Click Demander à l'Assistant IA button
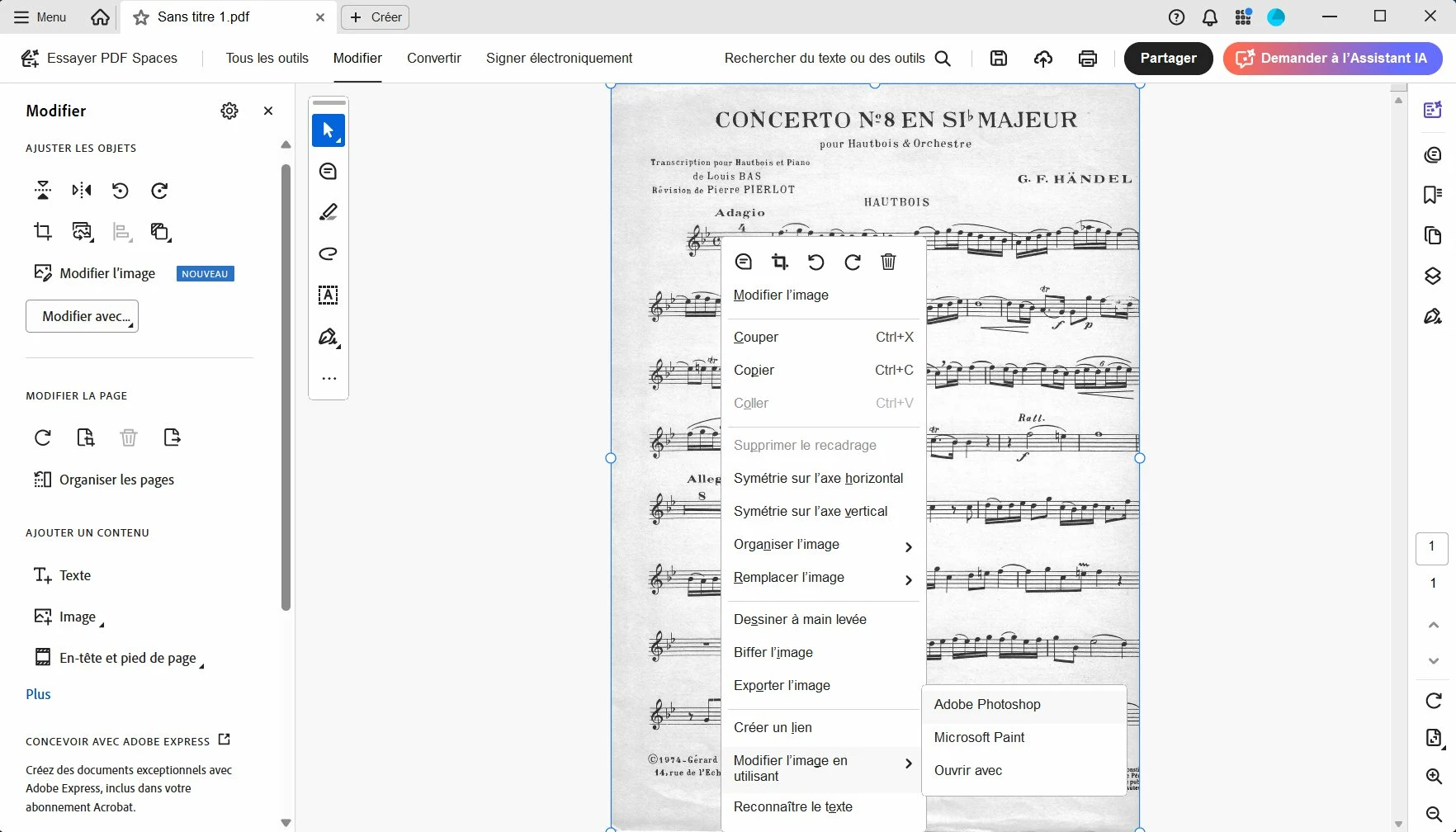Screen dimensions: 1456x832 [x=1332, y=58]
